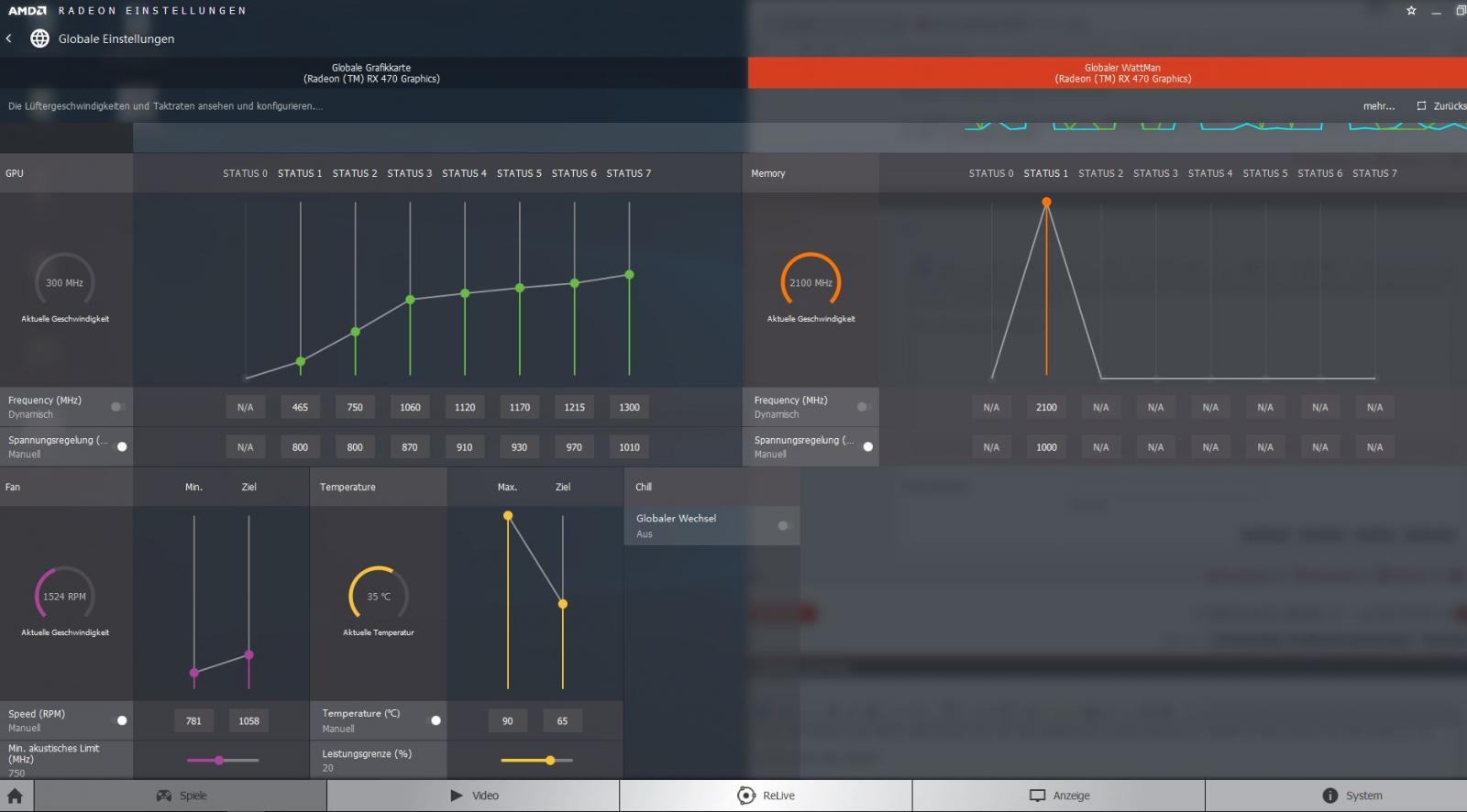The image size is (1467, 812).
Task: Click target temperature field 65
Action: click(562, 720)
